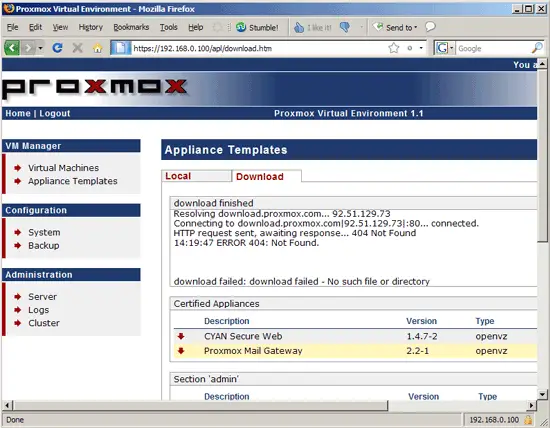Click the Certified Appliances Version header

[421, 321]
